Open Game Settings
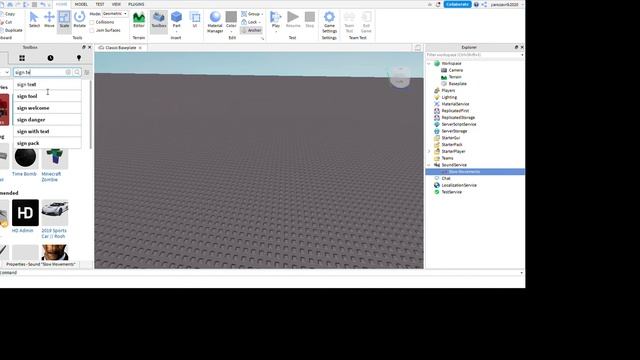 click(329, 22)
